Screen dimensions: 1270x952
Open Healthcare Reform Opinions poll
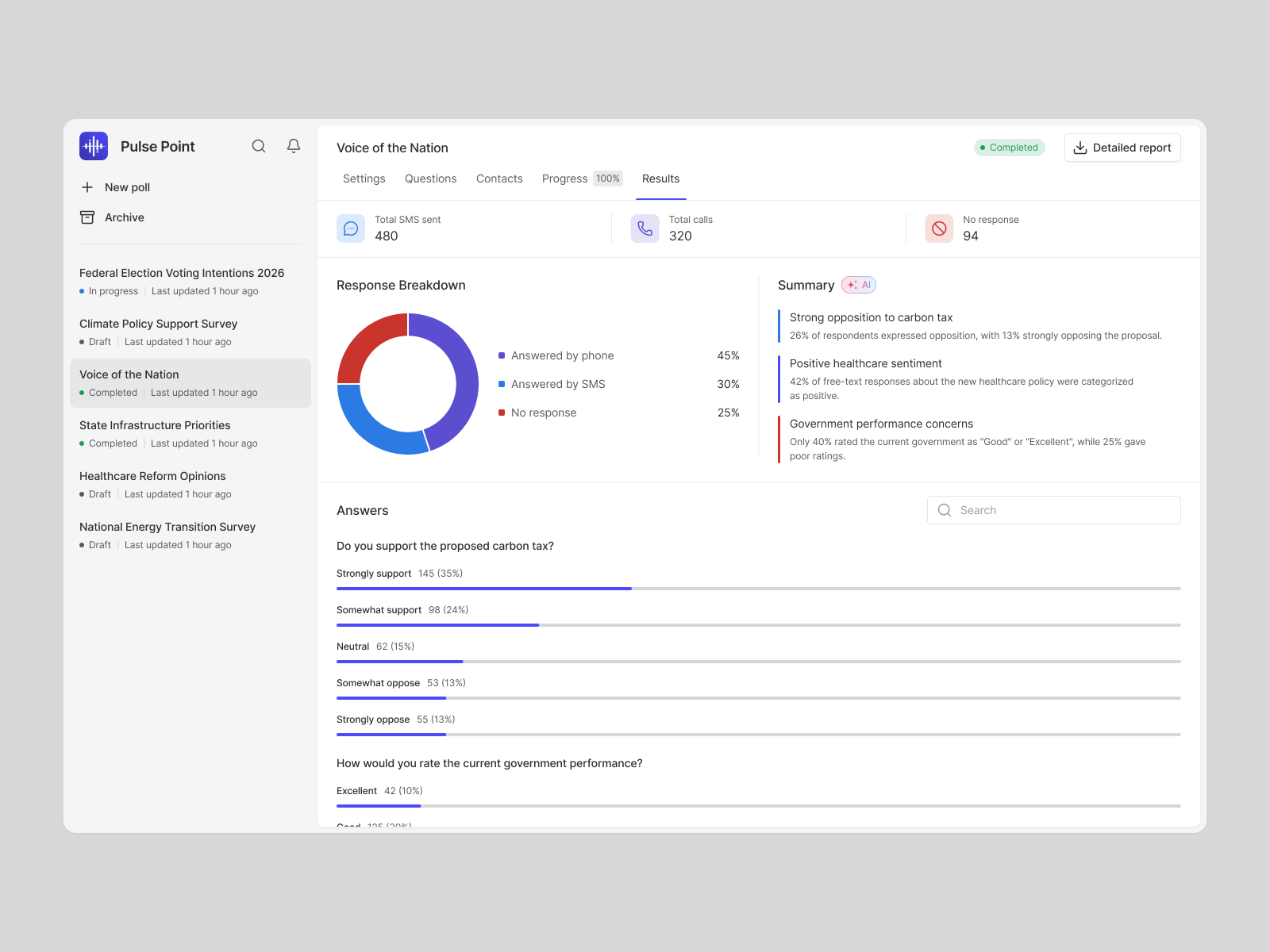coord(190,485)
